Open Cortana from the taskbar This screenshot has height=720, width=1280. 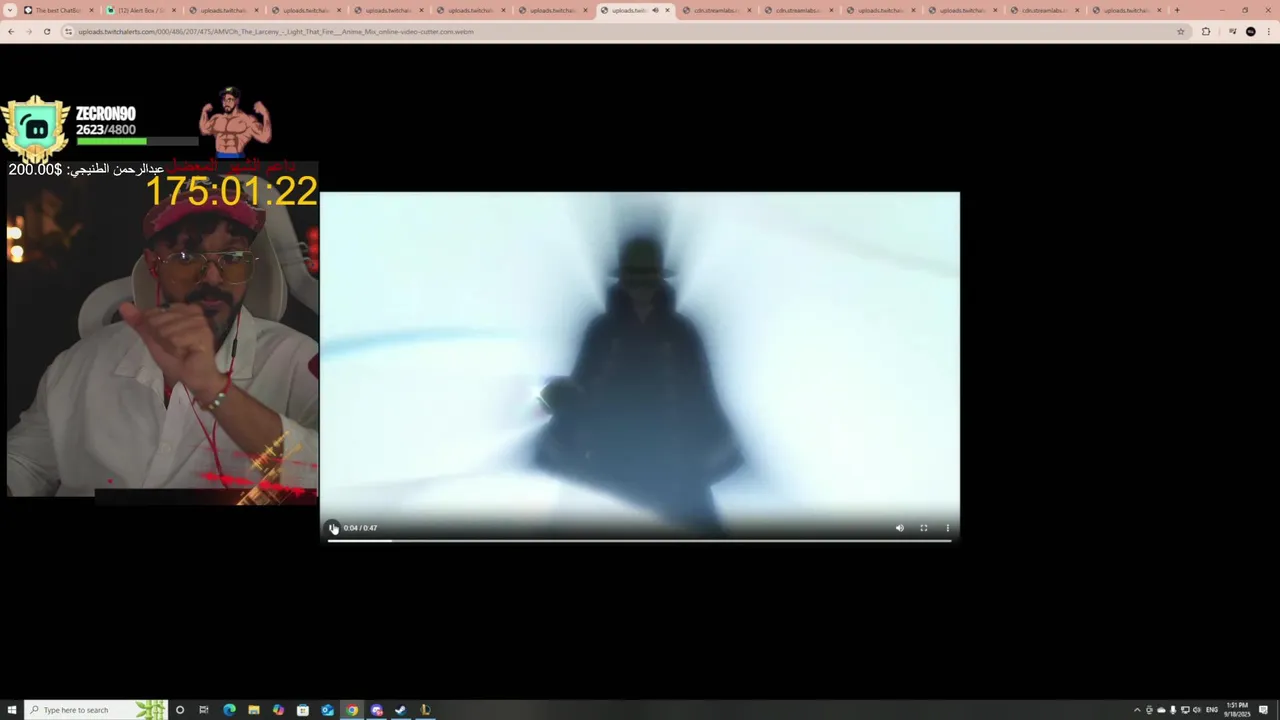tap(180, 710)
